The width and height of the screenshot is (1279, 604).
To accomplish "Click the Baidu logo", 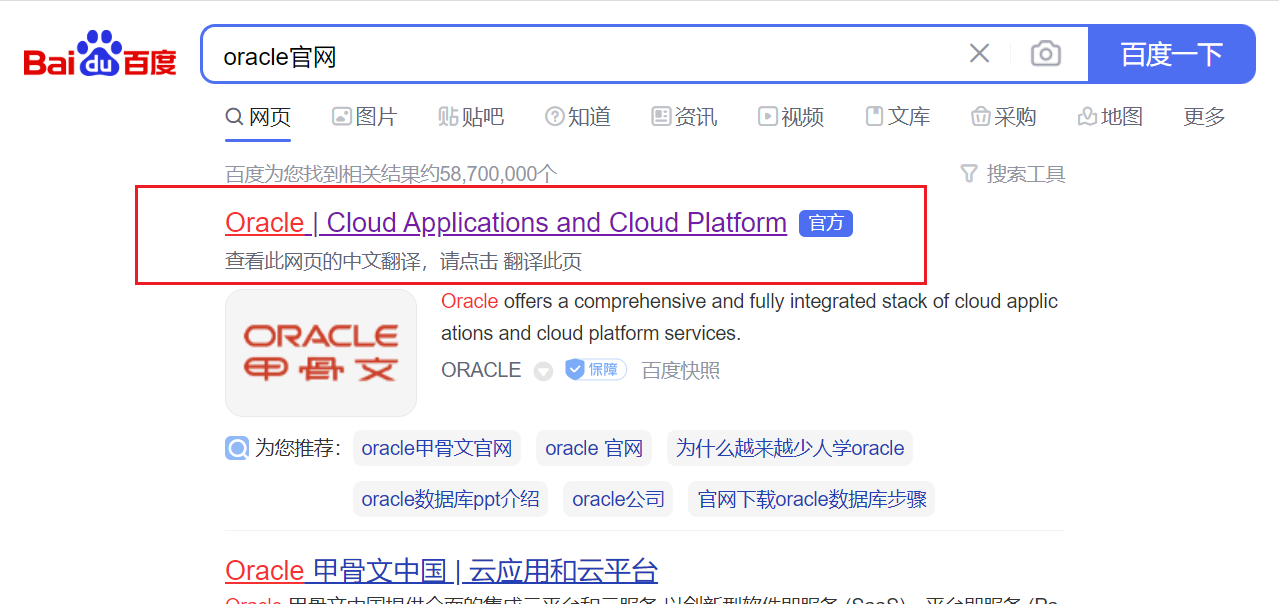I will tap(100, 54).
